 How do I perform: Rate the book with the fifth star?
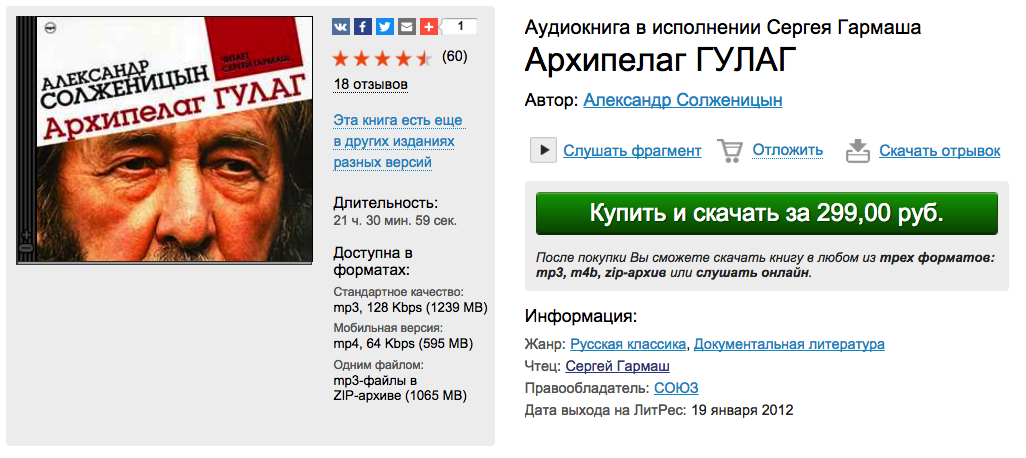(x=425, y=59)
